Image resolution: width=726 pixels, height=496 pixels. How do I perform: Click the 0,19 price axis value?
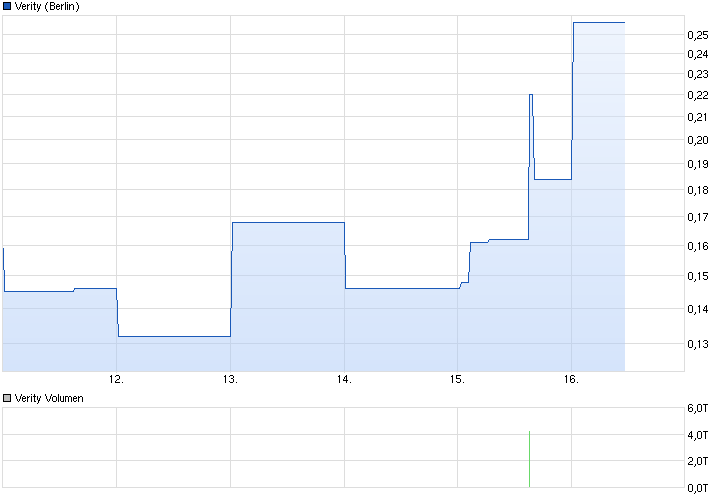698,164
